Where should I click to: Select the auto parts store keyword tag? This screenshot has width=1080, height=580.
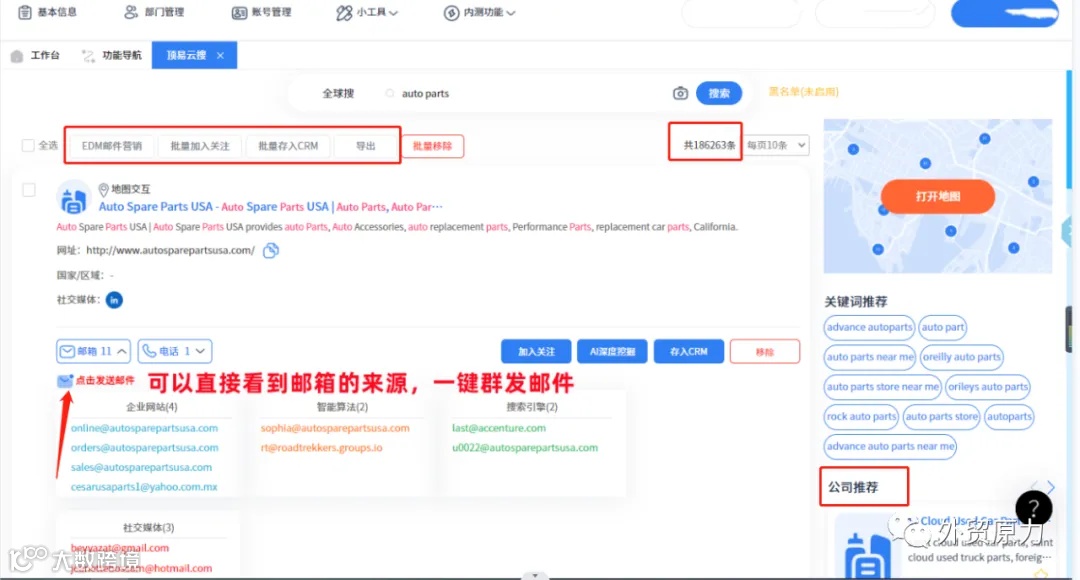click(942, 416)
